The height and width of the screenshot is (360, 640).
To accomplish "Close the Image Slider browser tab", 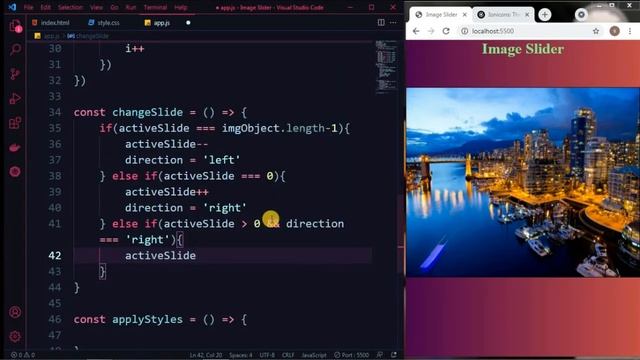I will 464,15.
